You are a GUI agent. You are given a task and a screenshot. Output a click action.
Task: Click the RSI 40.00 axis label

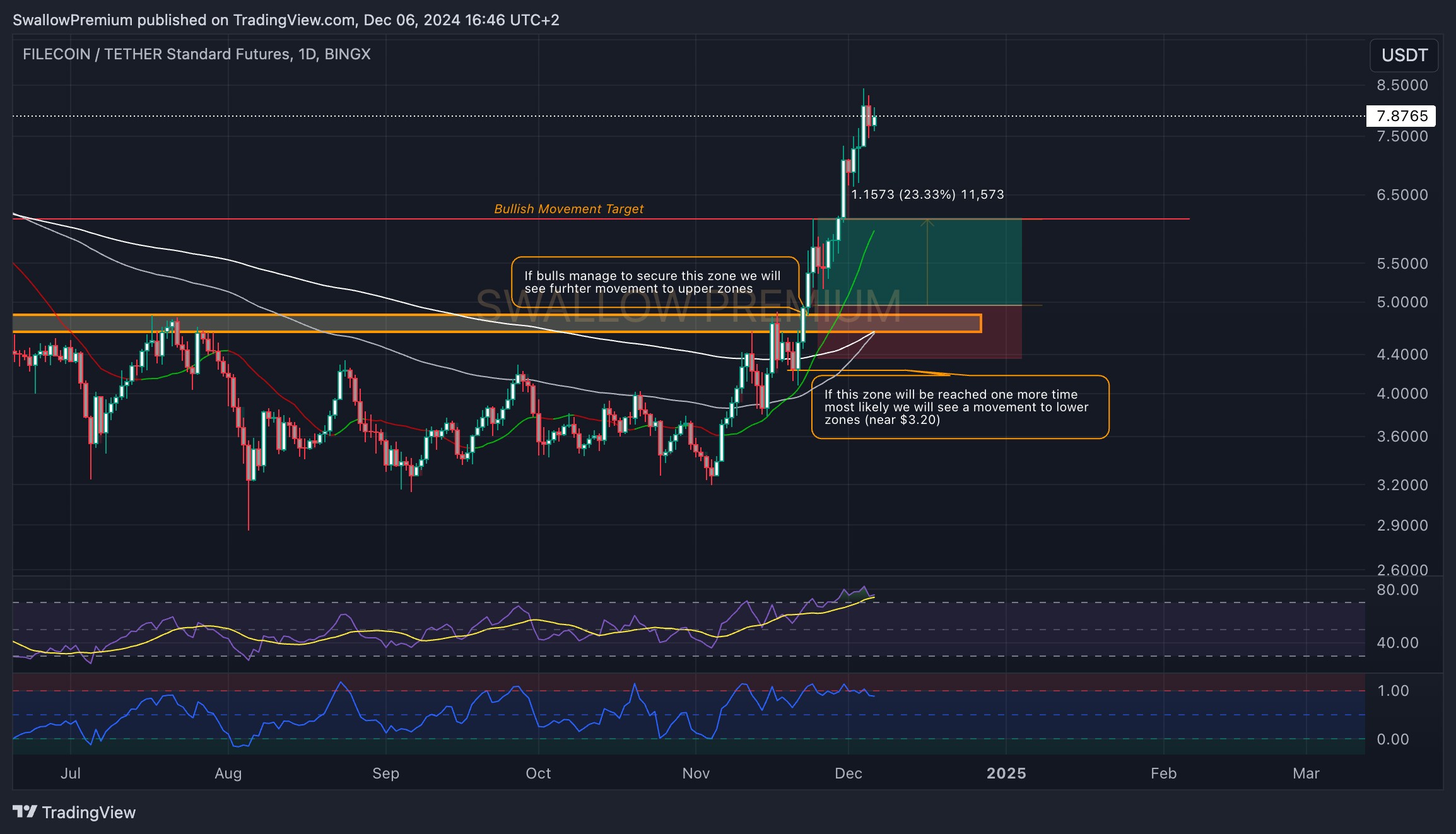coord(1397,643)
